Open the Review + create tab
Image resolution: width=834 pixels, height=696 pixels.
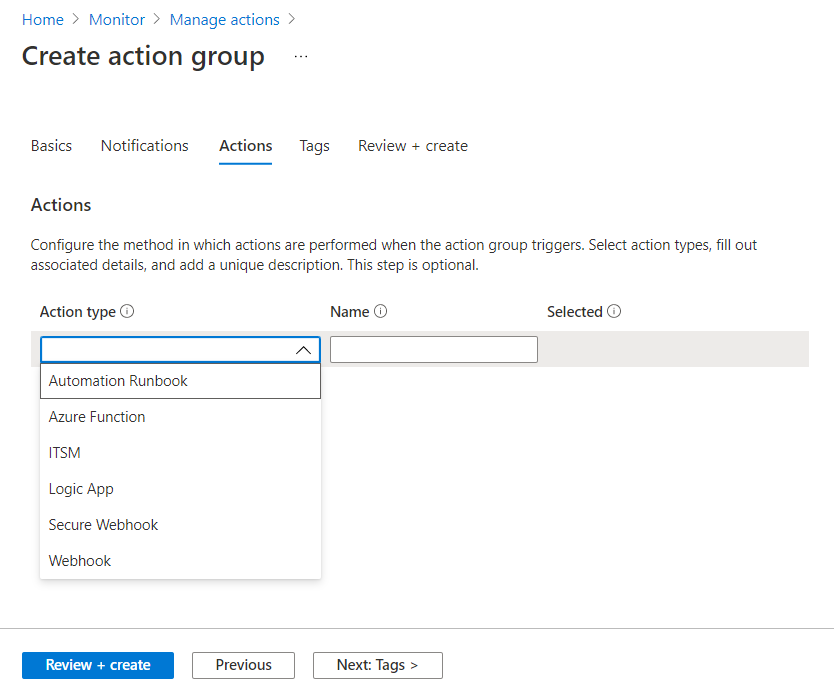tap(413, 146)
